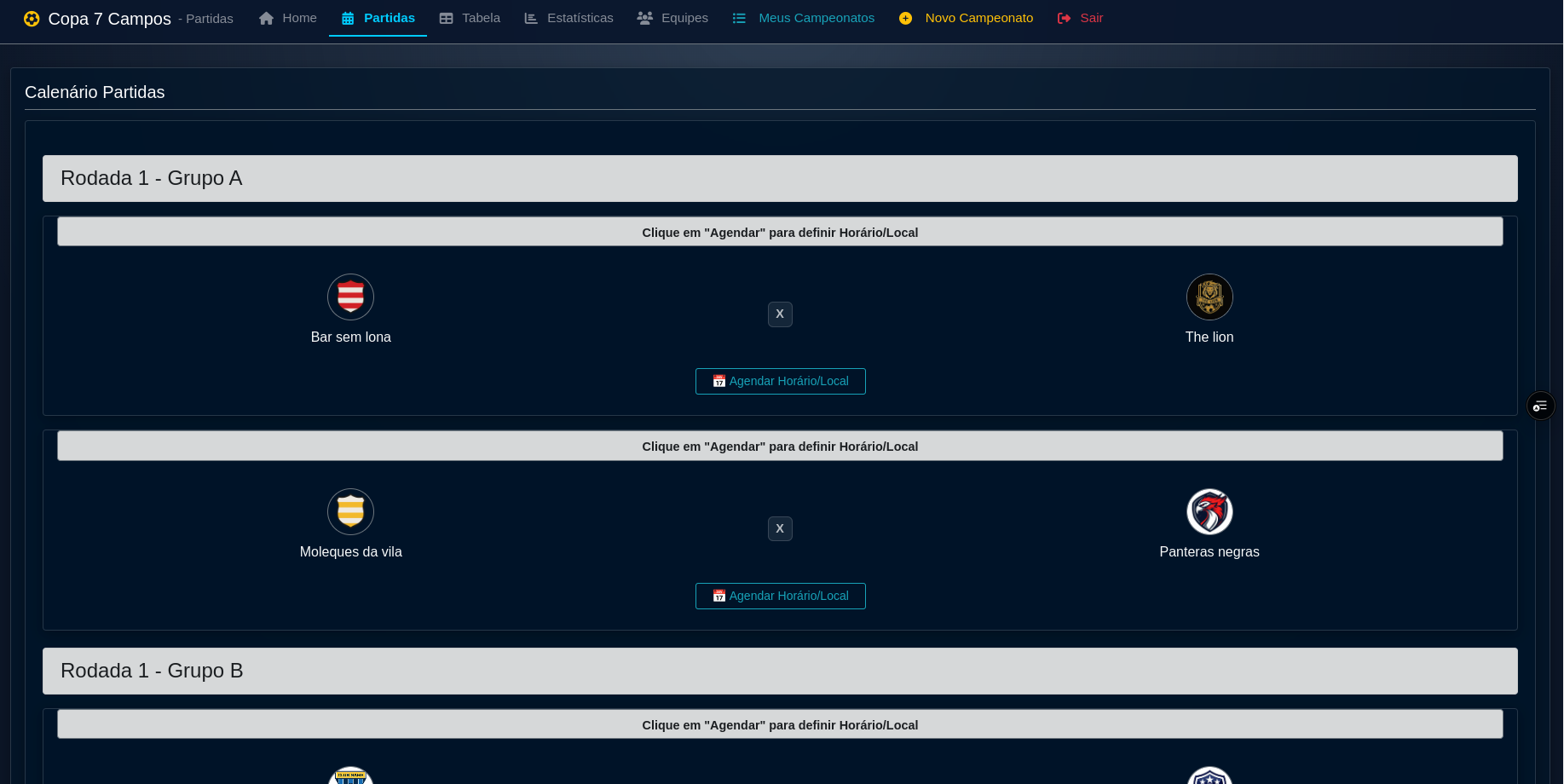Screen dimensions: 1564x784
Task: Click The lion team crest
Action: (x=1209, y=297)
